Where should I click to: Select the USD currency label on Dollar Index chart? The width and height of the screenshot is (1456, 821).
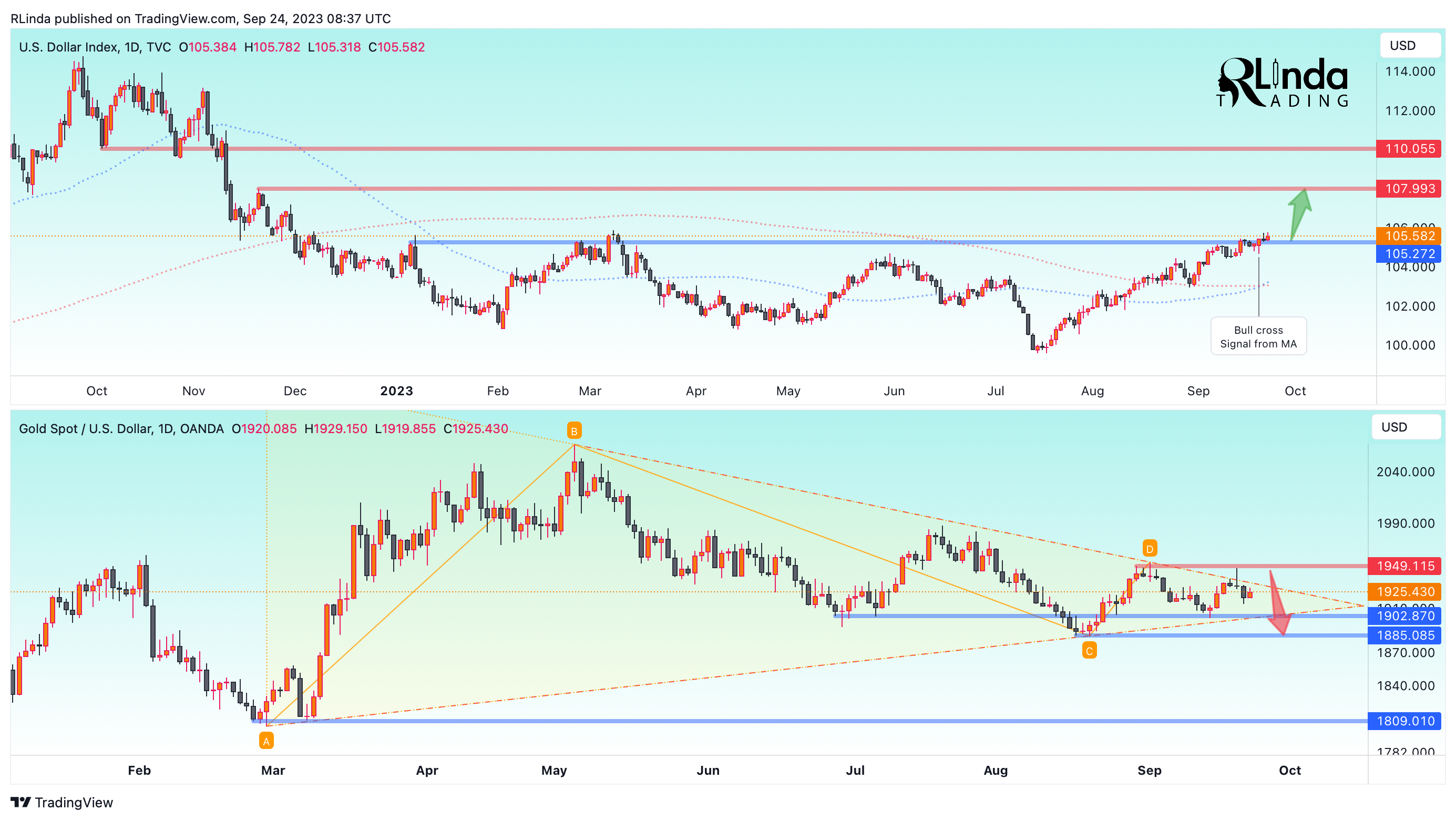pyautogui.click(x=1410, y=46)
